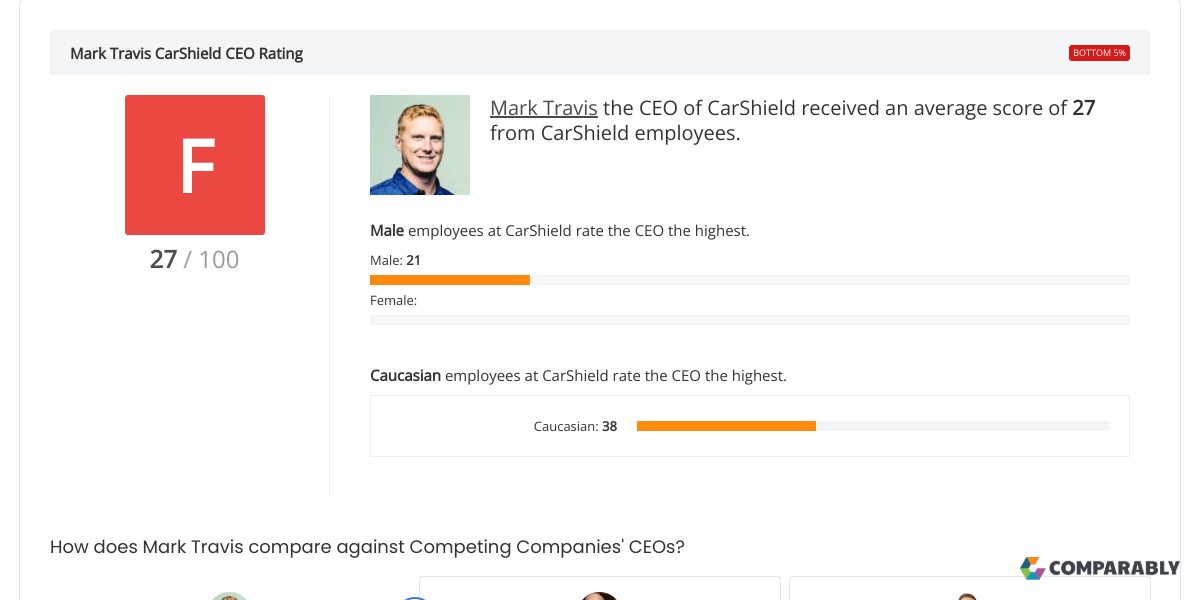Click the Male rating orange bar
1200x600 pixels.
[449, 280]
